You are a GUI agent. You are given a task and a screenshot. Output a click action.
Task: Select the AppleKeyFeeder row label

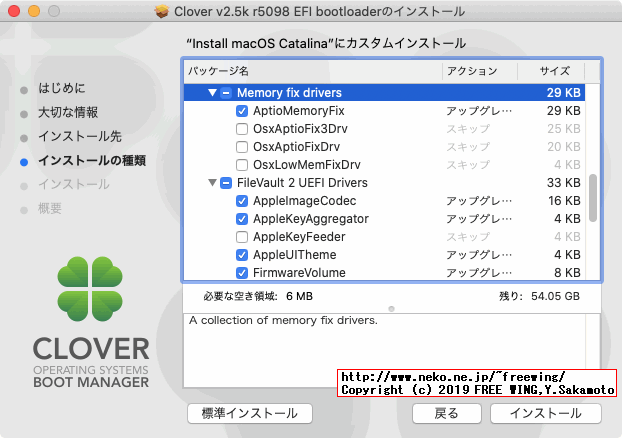[x=299, y=237]
